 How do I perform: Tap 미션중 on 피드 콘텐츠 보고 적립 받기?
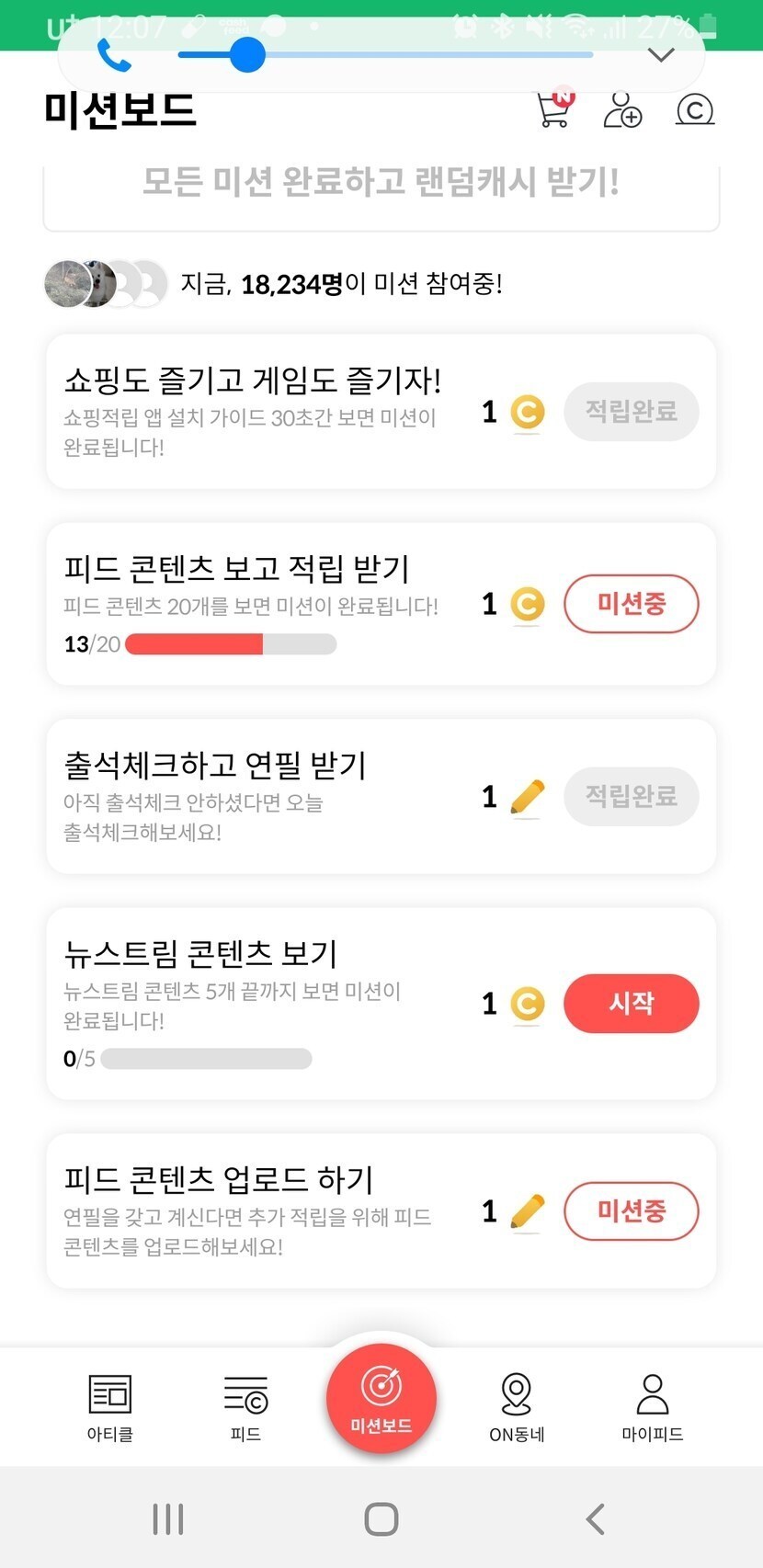pyautogui.click(x=631, y=604)
